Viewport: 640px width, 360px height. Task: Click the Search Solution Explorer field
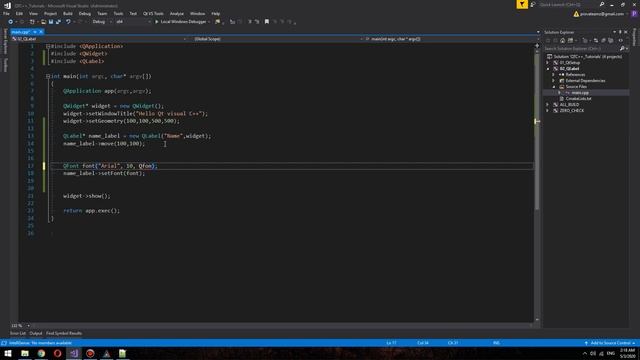click(x=581, y=49)
